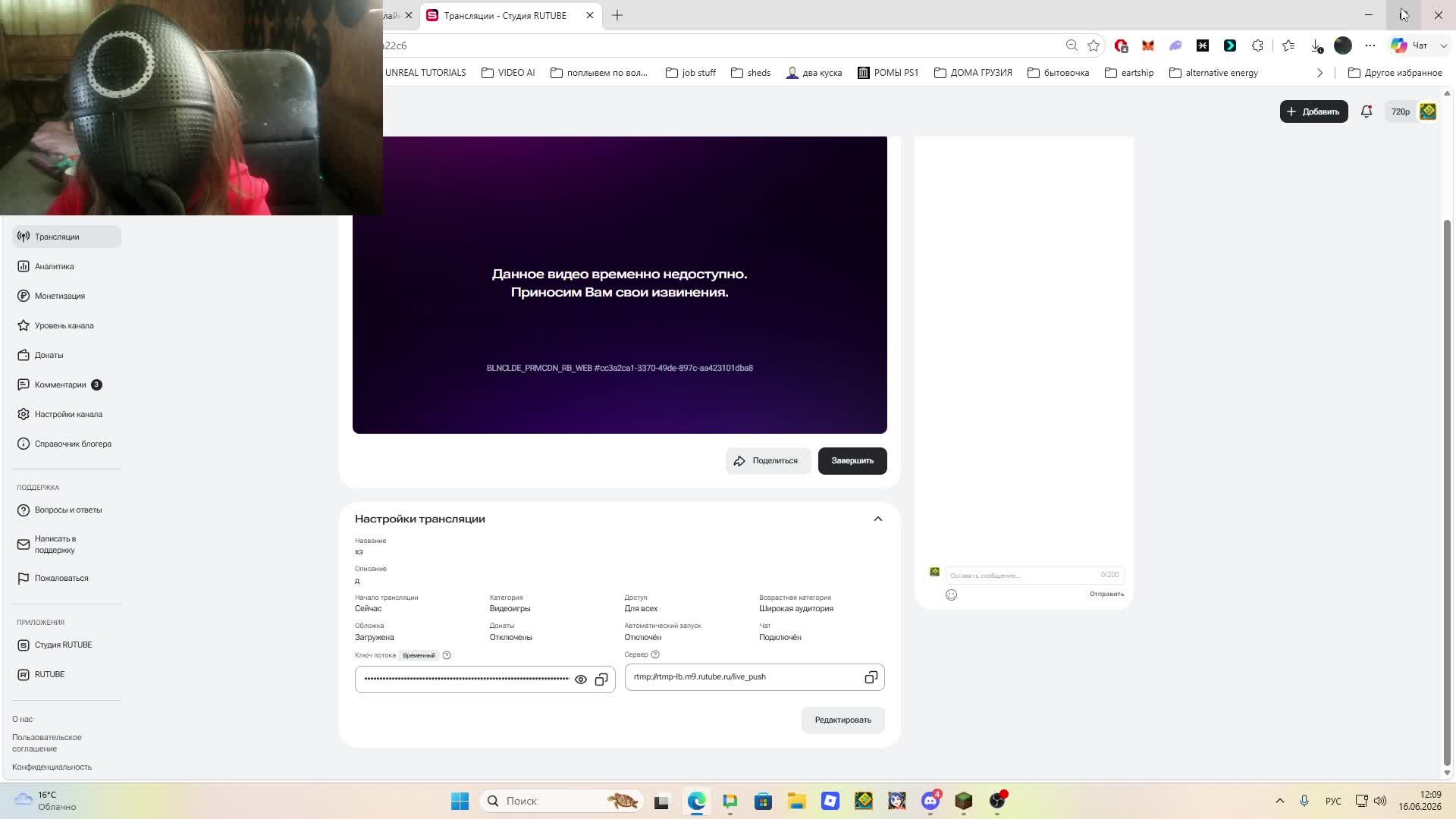This screenshot has width=1456, height=819.
Task: Click the Добавить button
Action: coord(1313,111)
